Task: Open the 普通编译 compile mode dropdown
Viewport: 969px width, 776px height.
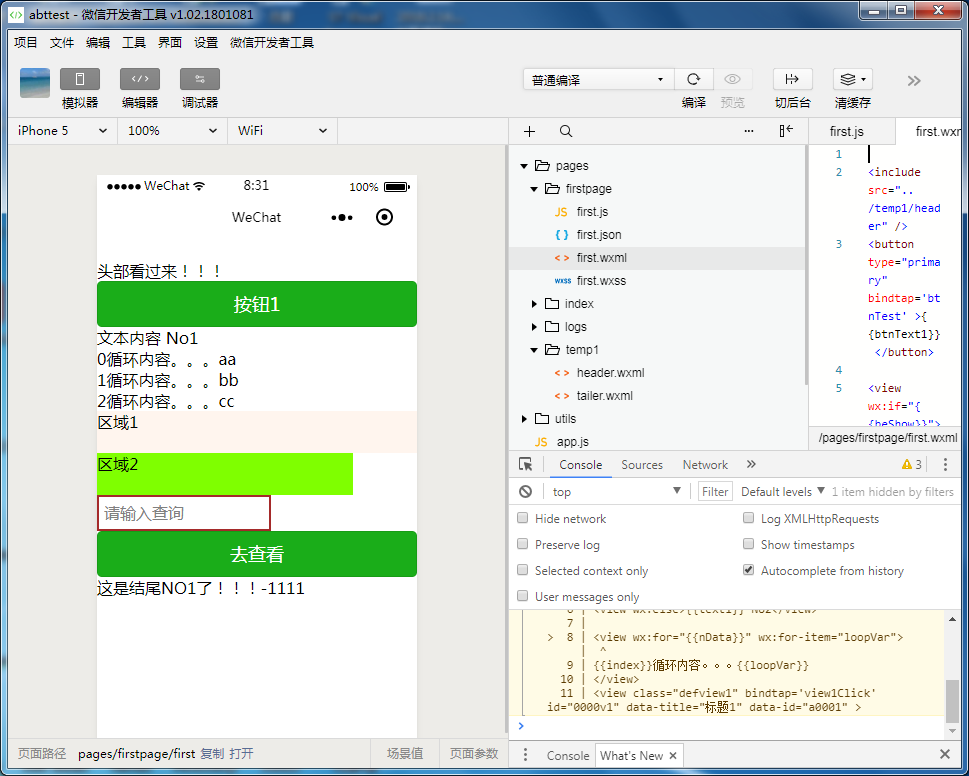Action: tap(598, 80)
